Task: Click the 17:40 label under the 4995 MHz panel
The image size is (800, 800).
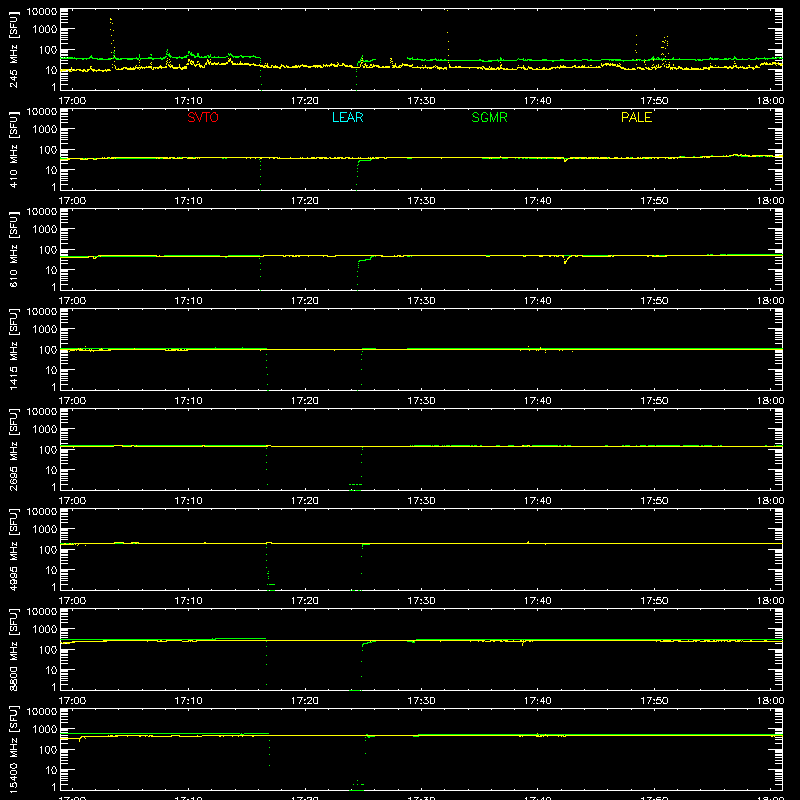Action: [x=537, y=601]
